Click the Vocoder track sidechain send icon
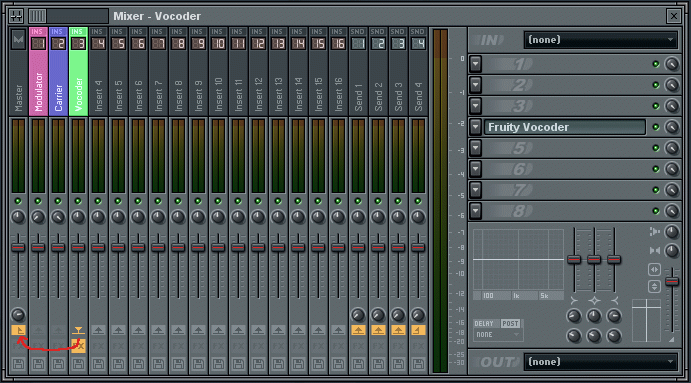 (78, 330)
